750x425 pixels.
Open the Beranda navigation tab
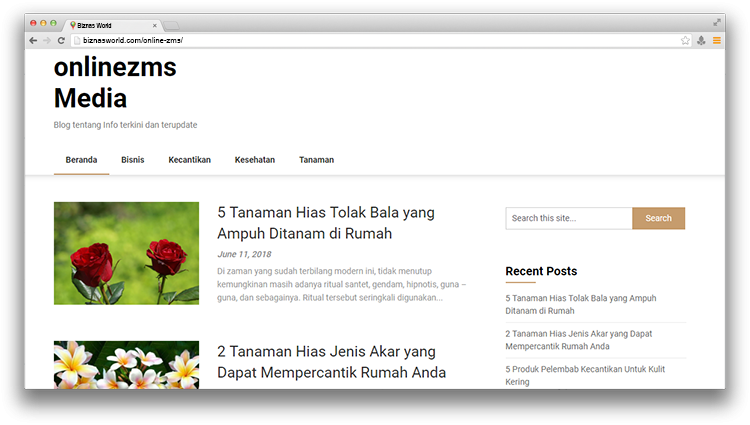point(81,160)
